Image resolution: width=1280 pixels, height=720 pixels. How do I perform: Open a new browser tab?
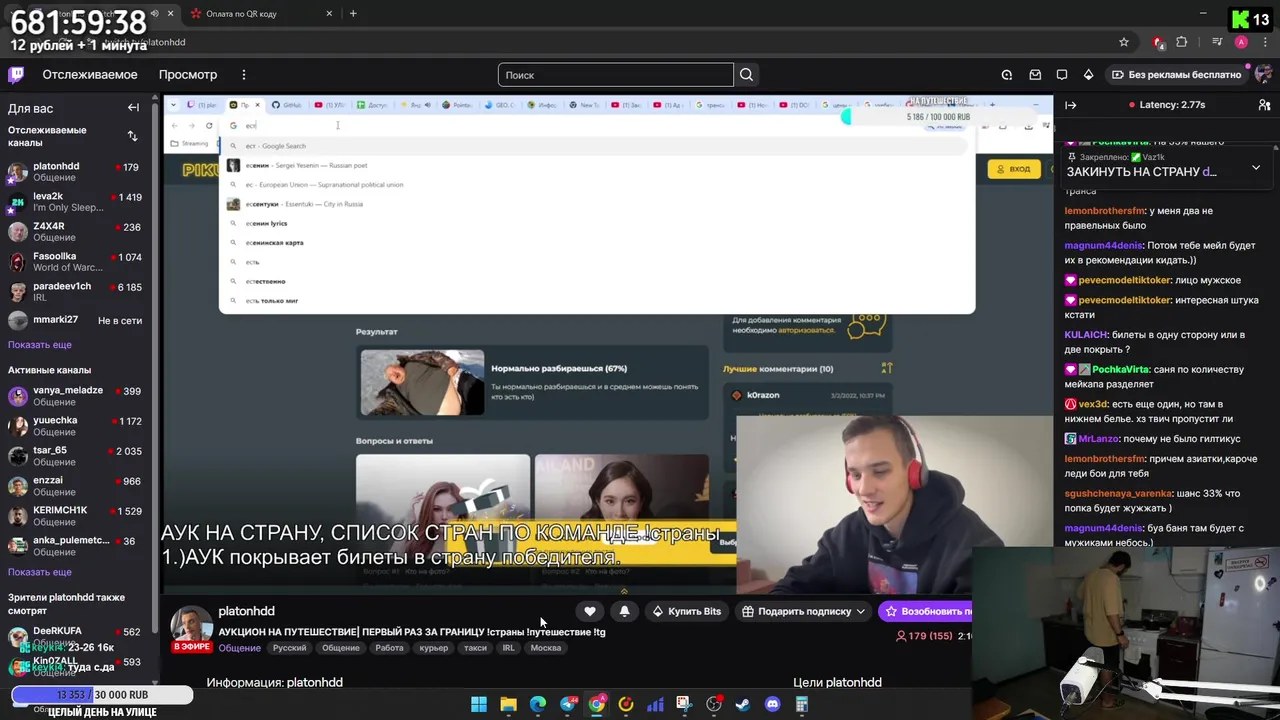click(x=353, y=14)
